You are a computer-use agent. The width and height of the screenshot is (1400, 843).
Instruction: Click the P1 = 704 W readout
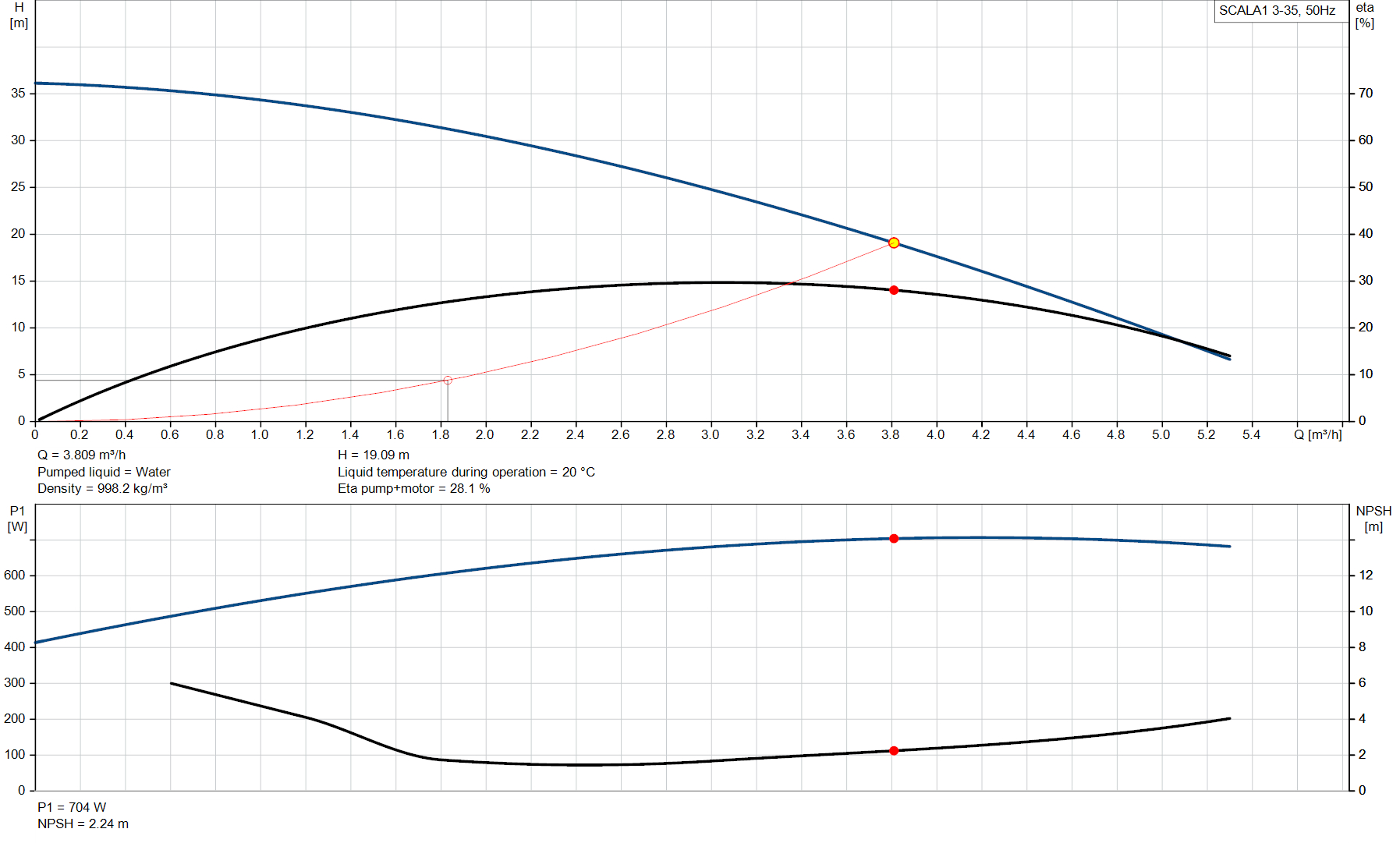click(x=72, y=807)
